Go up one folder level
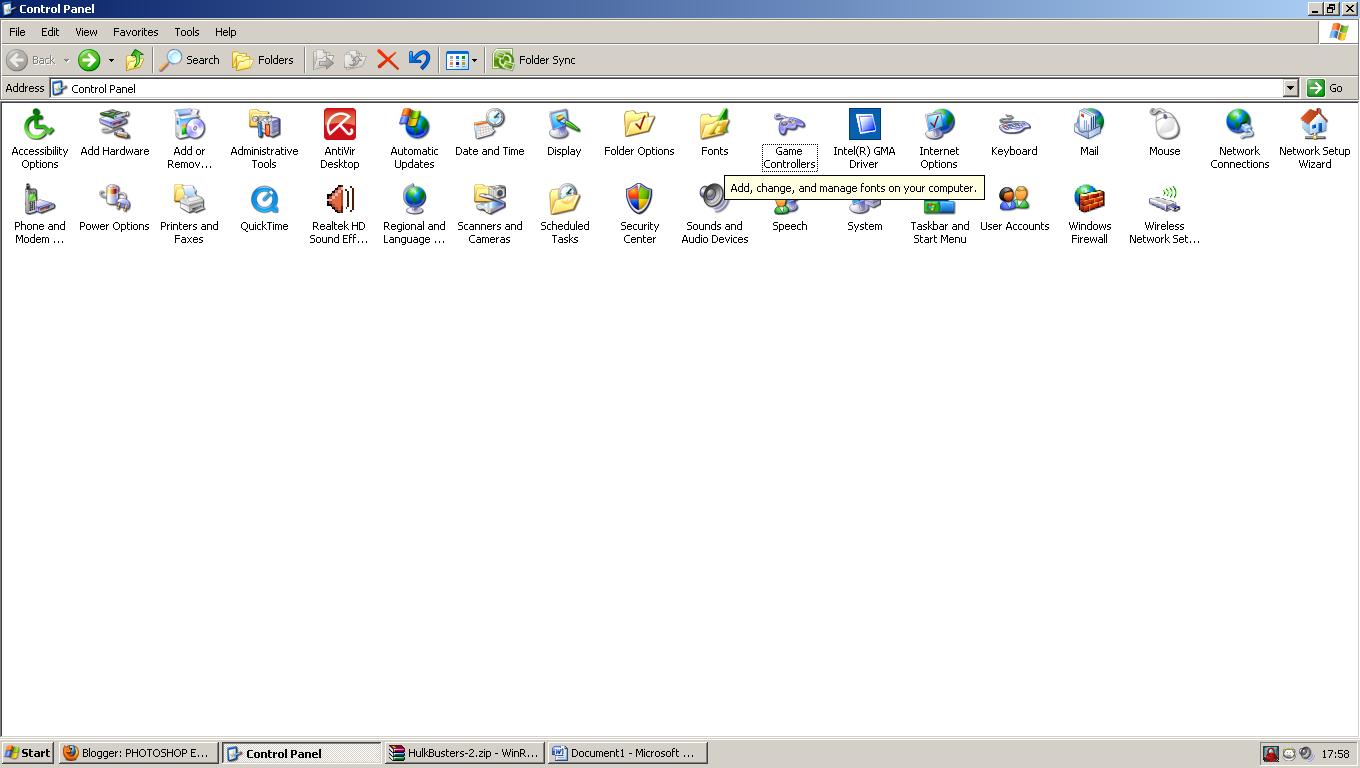This screenshot has height=768, width=1360. [134, 60]
